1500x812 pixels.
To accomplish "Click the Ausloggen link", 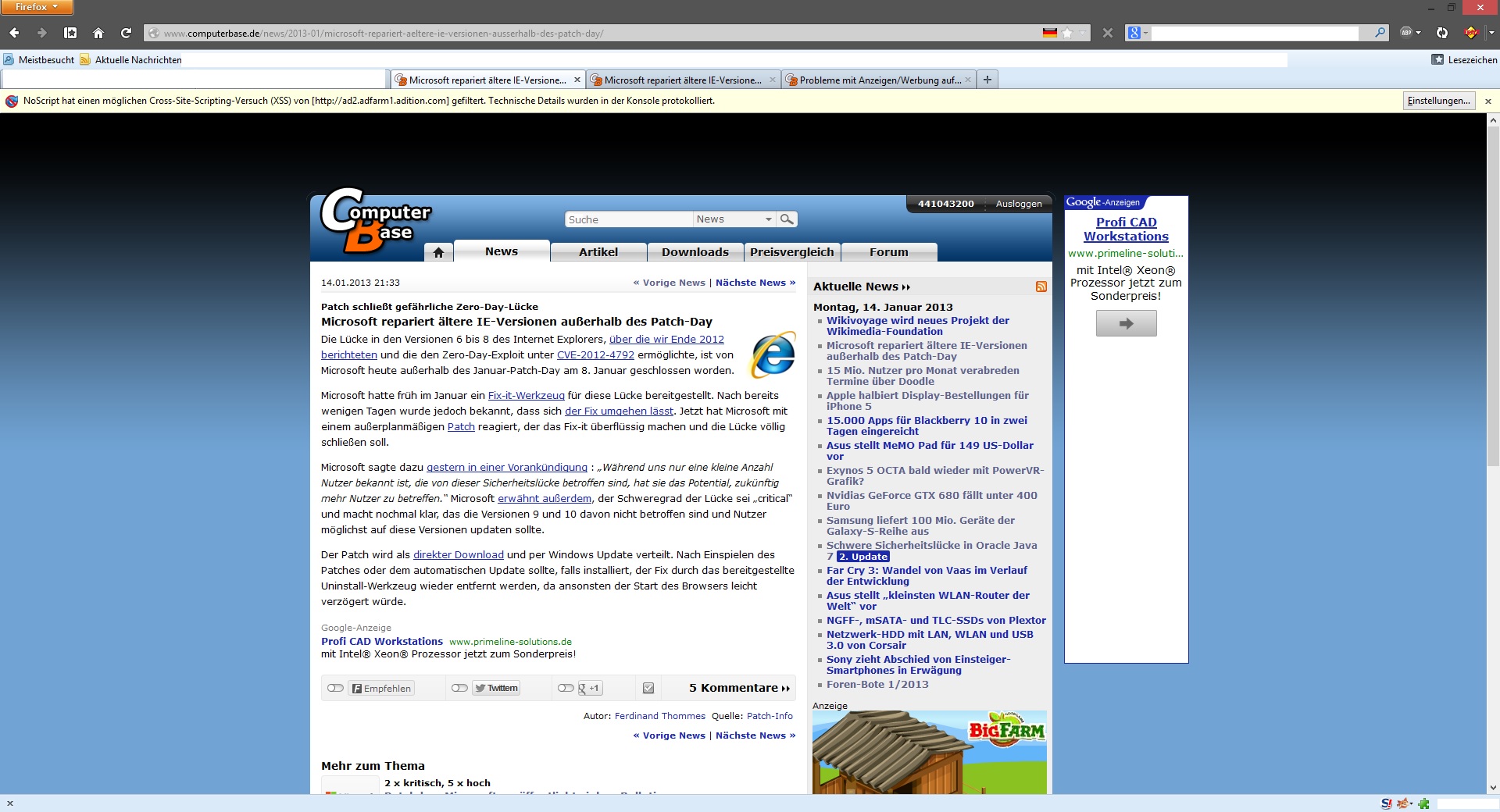I will click(1019, 204).
